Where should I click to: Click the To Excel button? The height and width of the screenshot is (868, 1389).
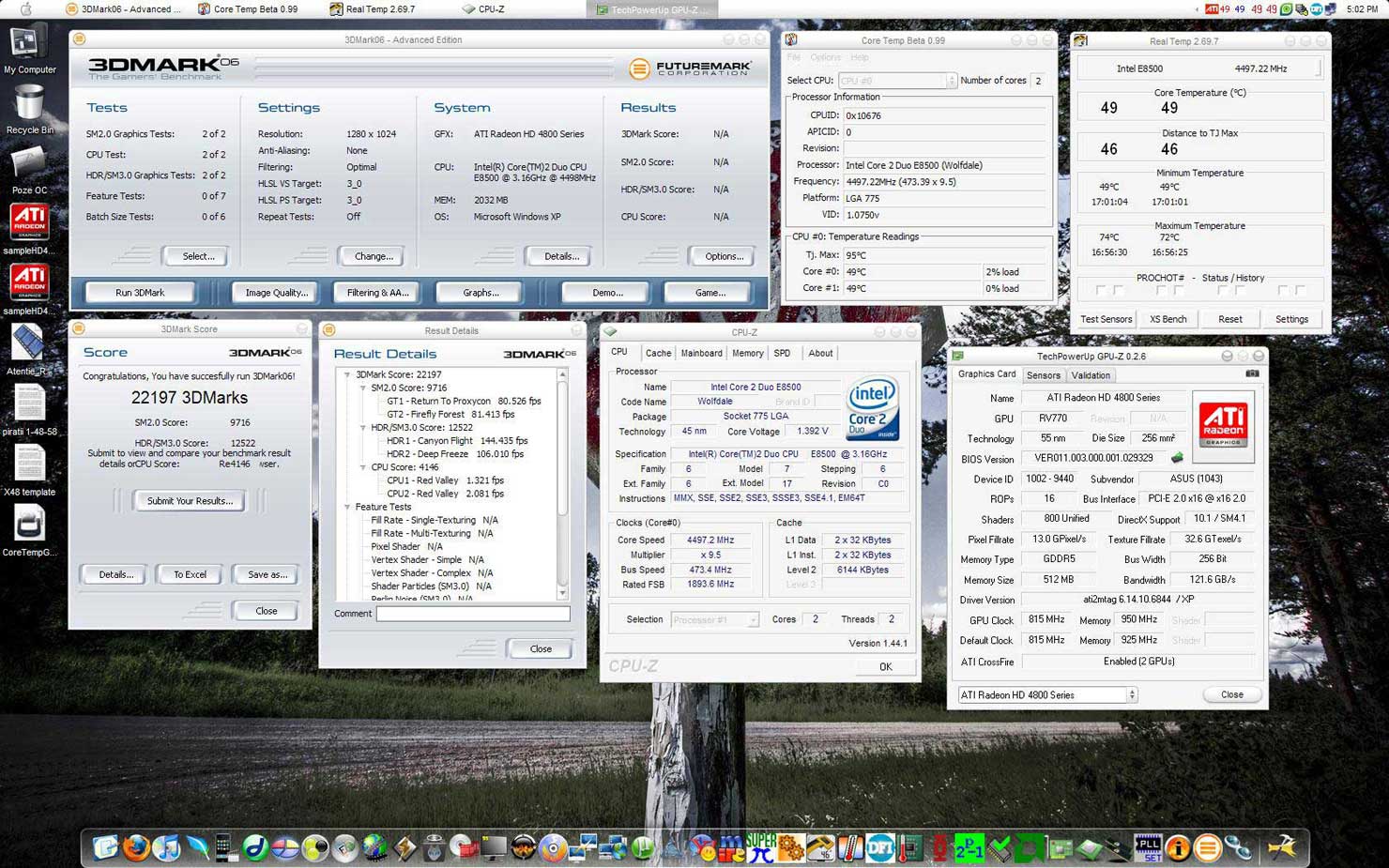[x=190, y=574]
